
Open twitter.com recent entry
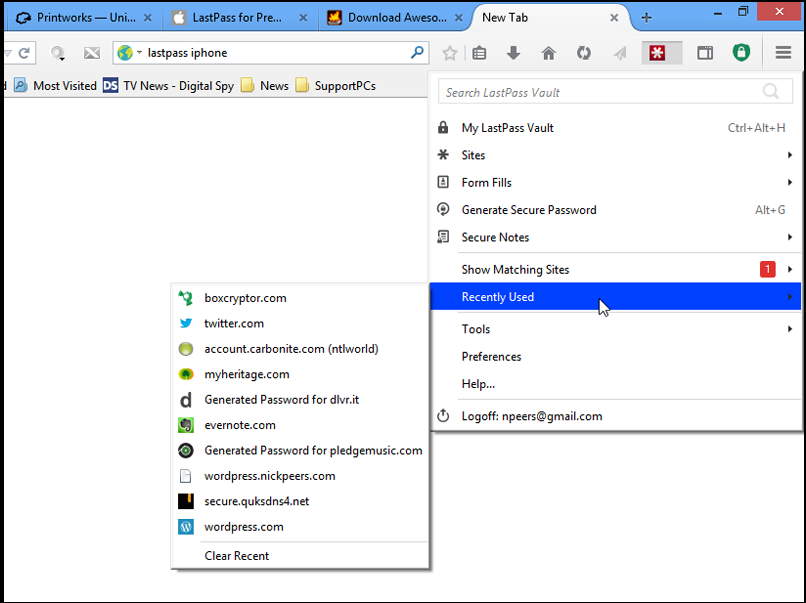click(x=300, y=323)
